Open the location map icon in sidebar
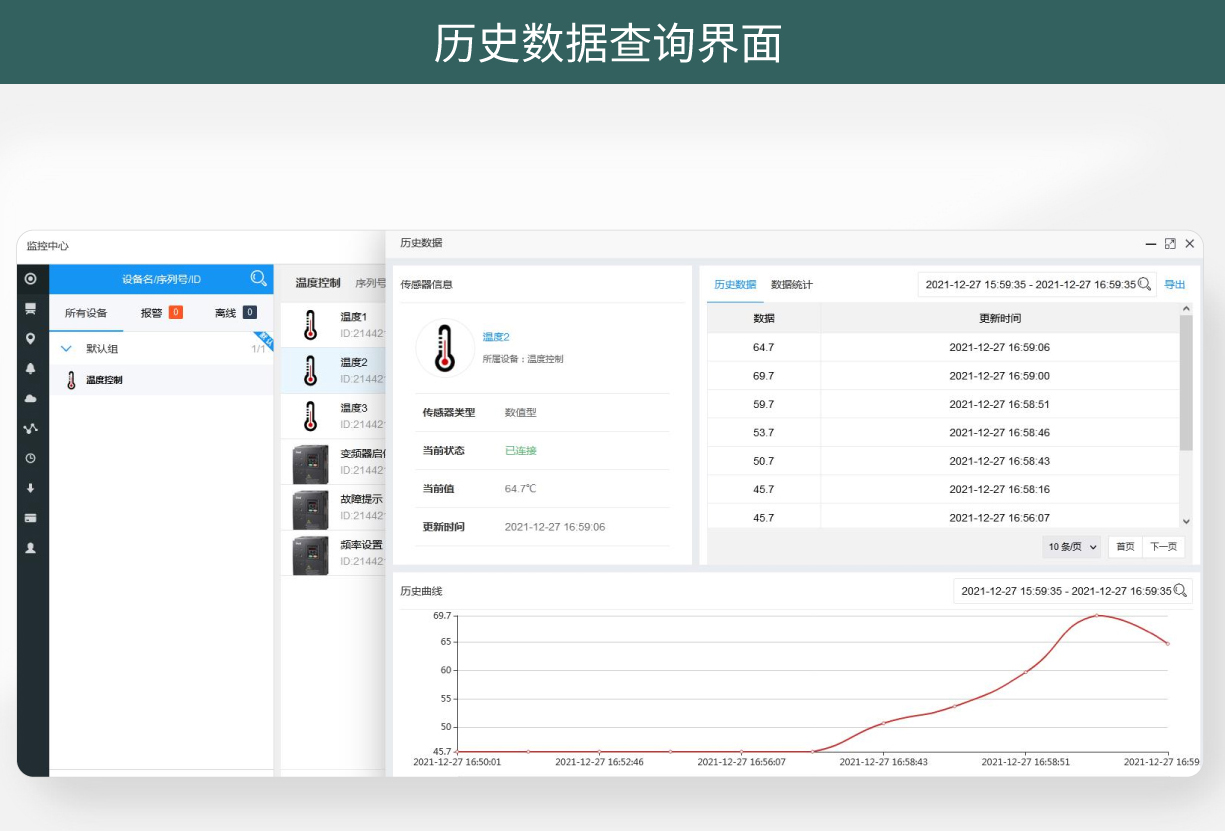This screenshot has height=831, width=1225. coord(31,339)
